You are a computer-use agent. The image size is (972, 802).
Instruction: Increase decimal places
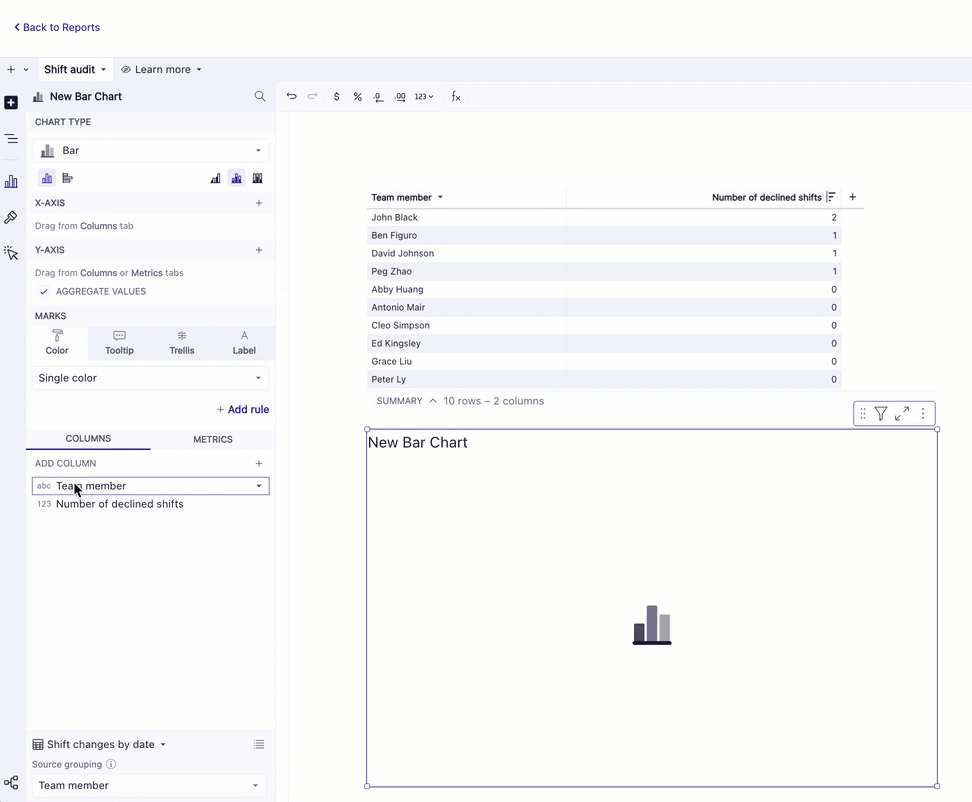tap(400, 97)
